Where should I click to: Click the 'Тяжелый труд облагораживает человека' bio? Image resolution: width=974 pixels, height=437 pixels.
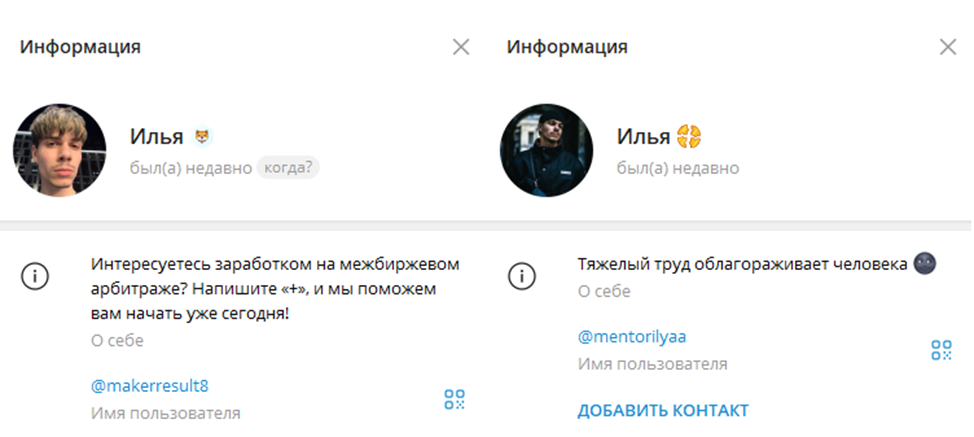[743, 264]
